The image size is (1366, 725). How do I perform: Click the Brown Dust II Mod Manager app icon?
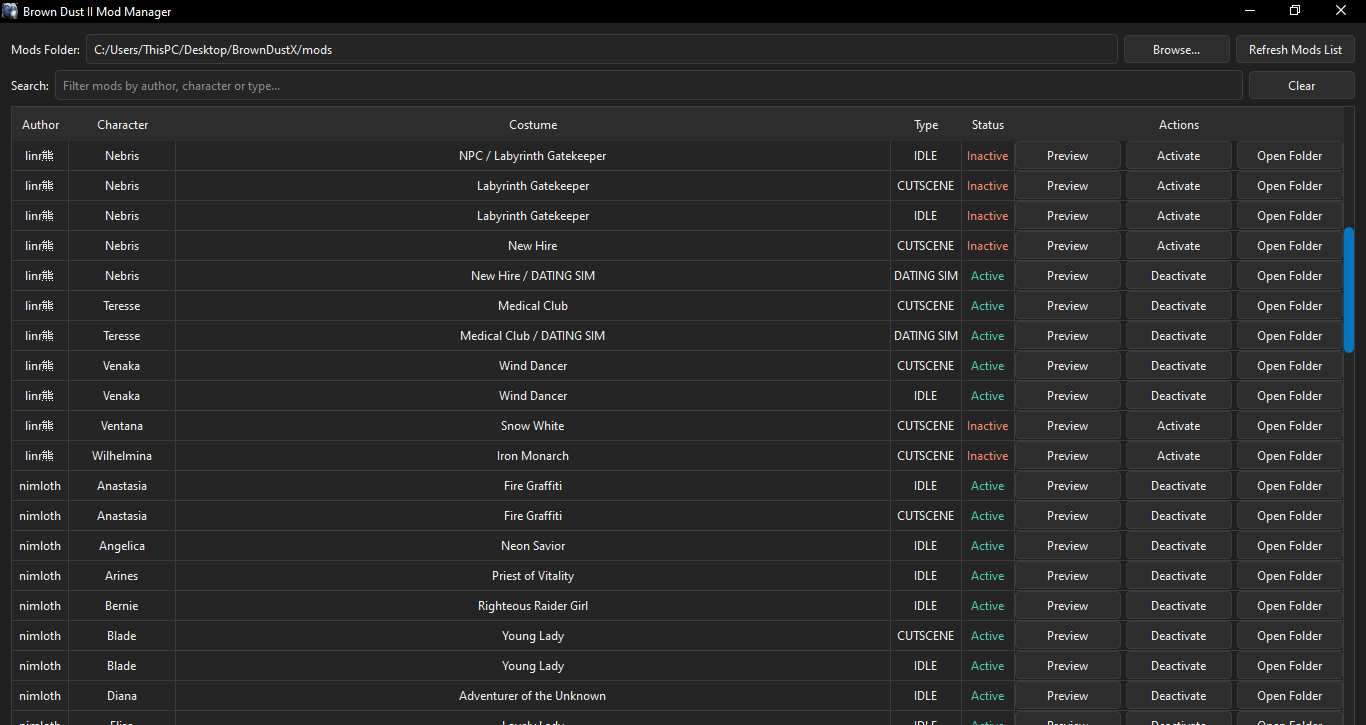[x=11, y=11]
